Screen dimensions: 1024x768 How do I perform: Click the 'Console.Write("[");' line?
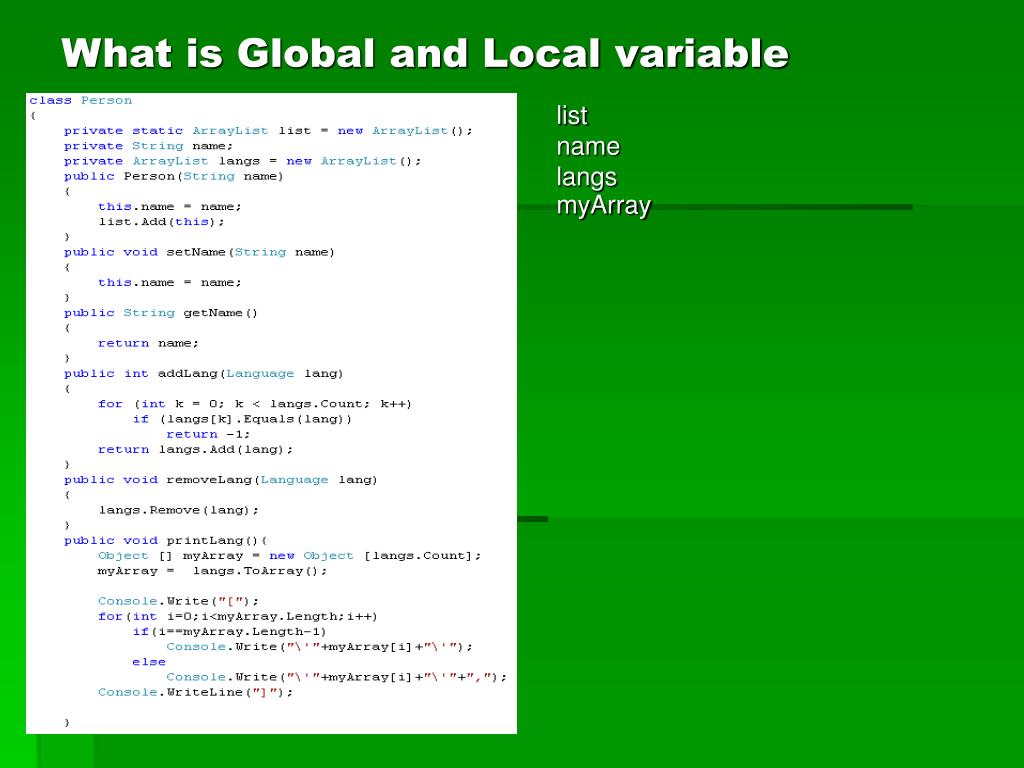point(178,601)
